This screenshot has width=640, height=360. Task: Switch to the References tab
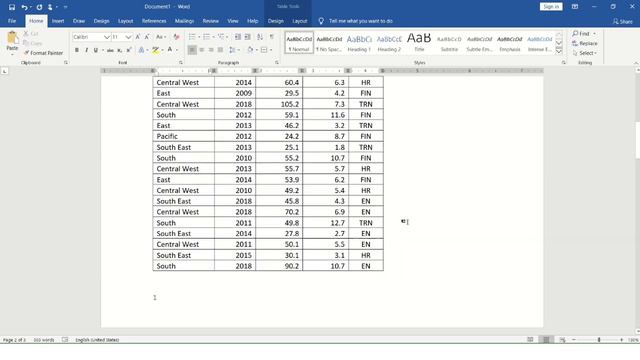pyautogui.click(x=154, y=21)
